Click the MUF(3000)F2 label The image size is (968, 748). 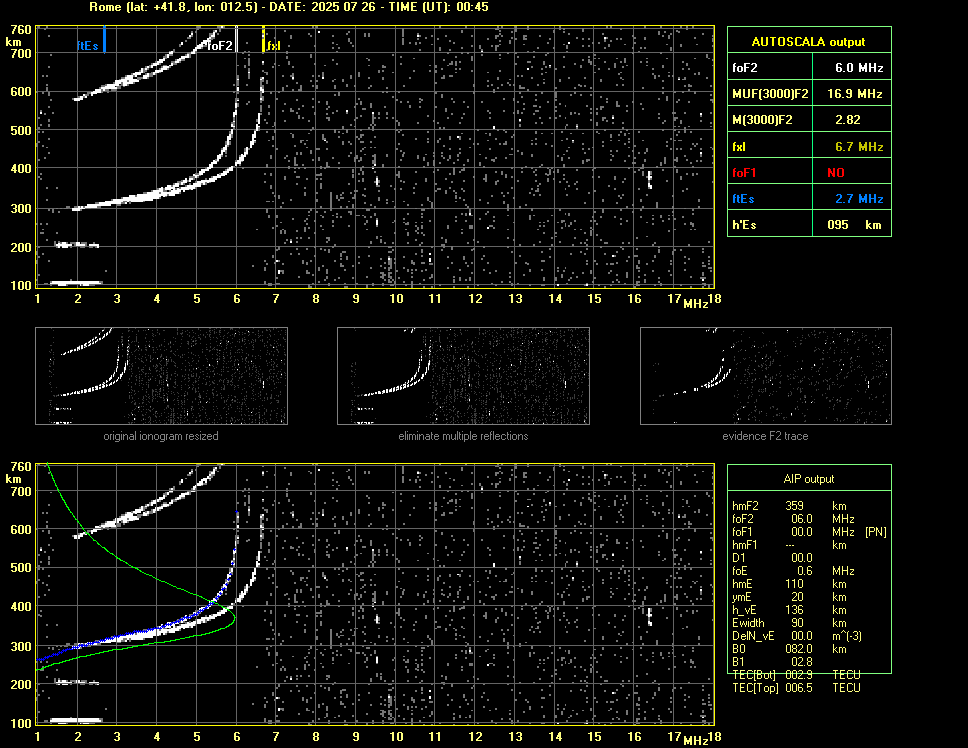click(770, 94)
